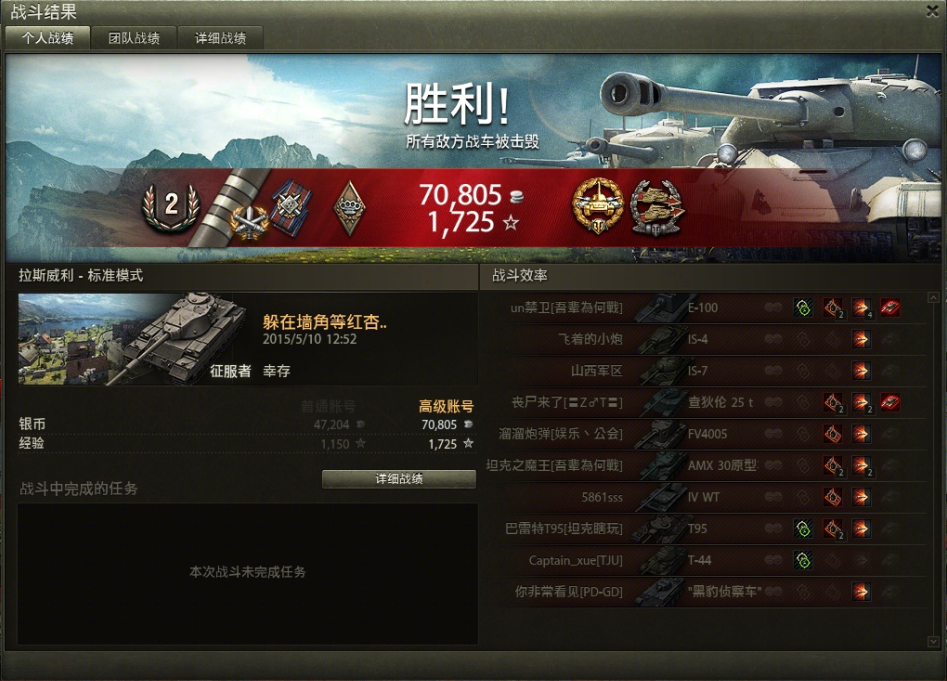Click the double-tank arrow achievement medal
The image size is (947, 681).
(x=656, y=207)
